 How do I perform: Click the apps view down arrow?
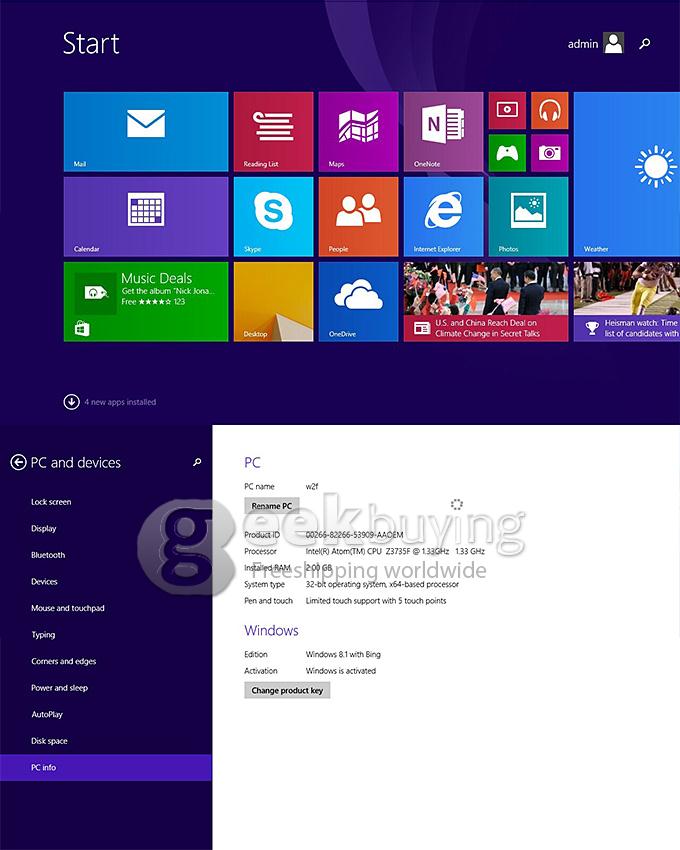click(72, 402)
